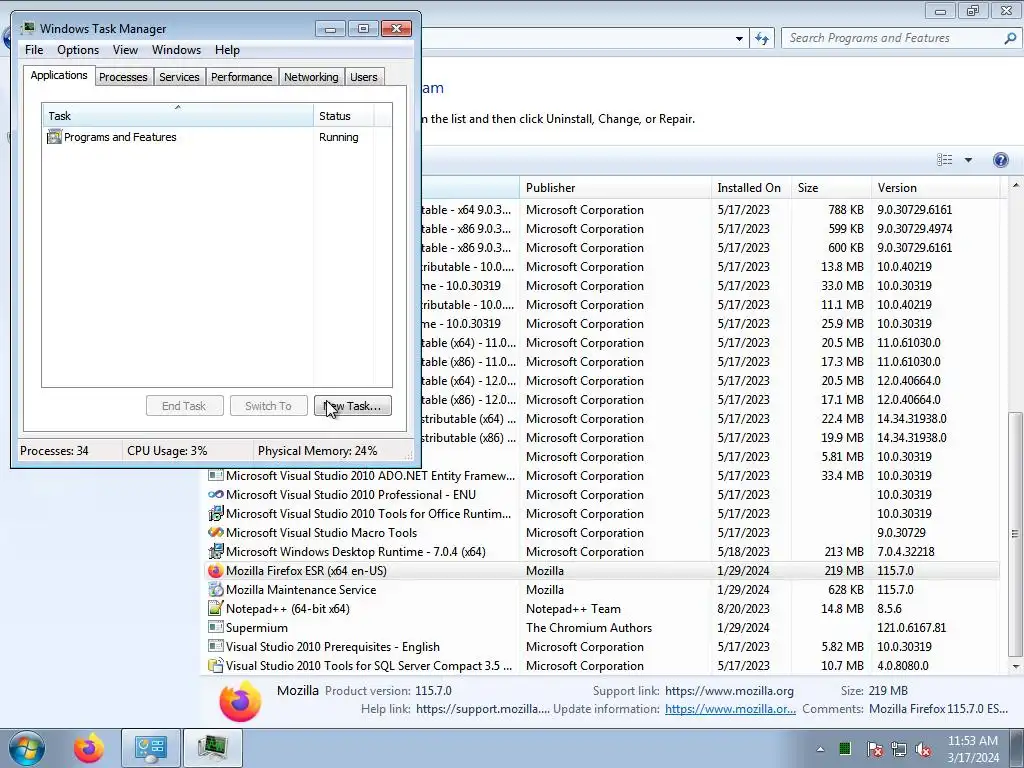Click the muted volume tray icon
The height and width of the screenshot is (768, 1024).
(923, 749)
